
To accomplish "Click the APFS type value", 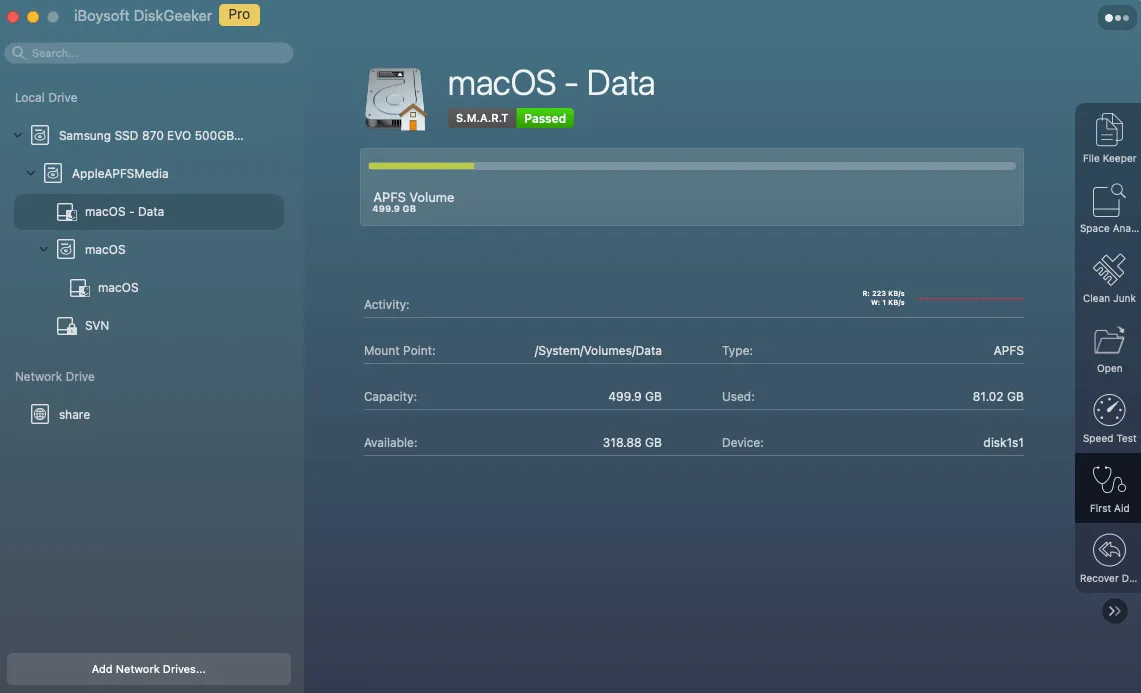I will pyautogui.click(x=1009, y=351).
